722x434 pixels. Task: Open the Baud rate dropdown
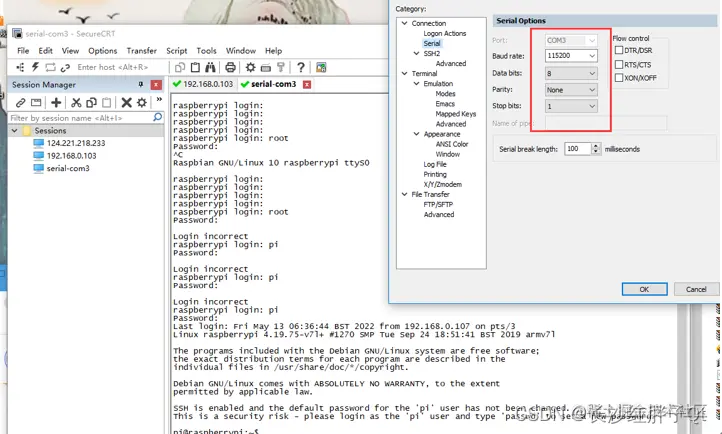click(592, 56)
